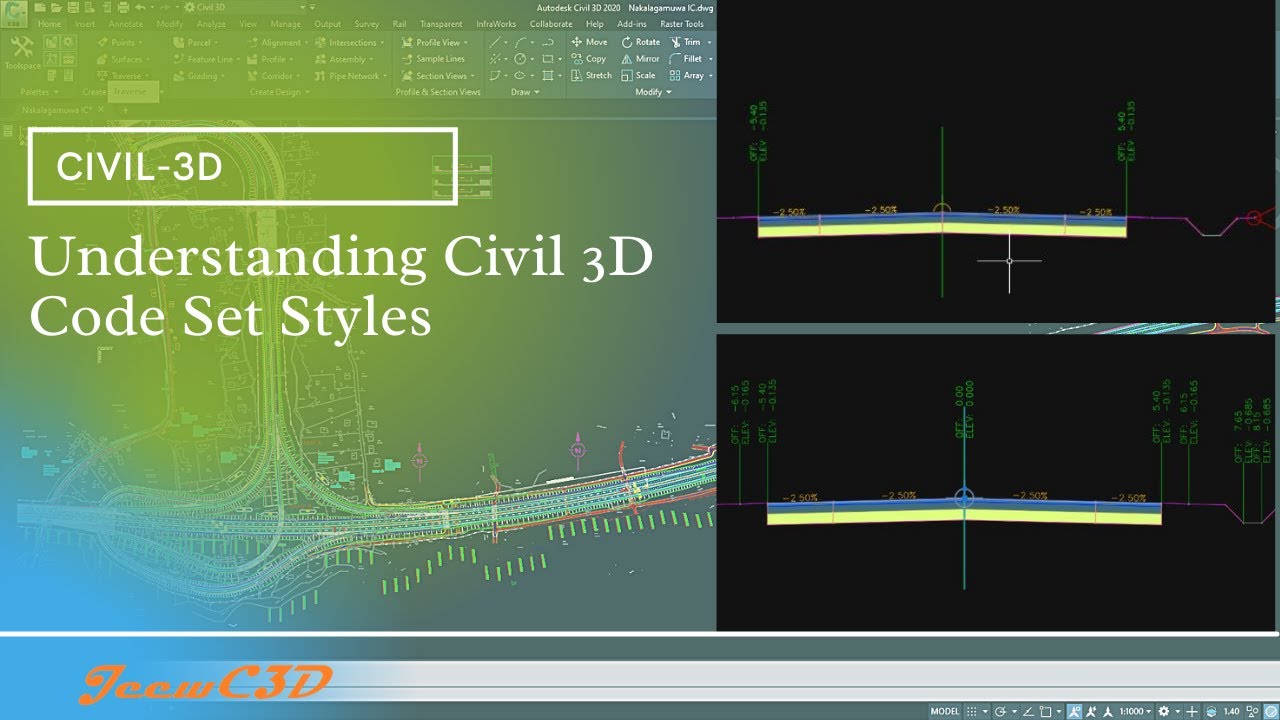Toggle object snap in status bar
Screen dimensions: 1280x720
1045,711
